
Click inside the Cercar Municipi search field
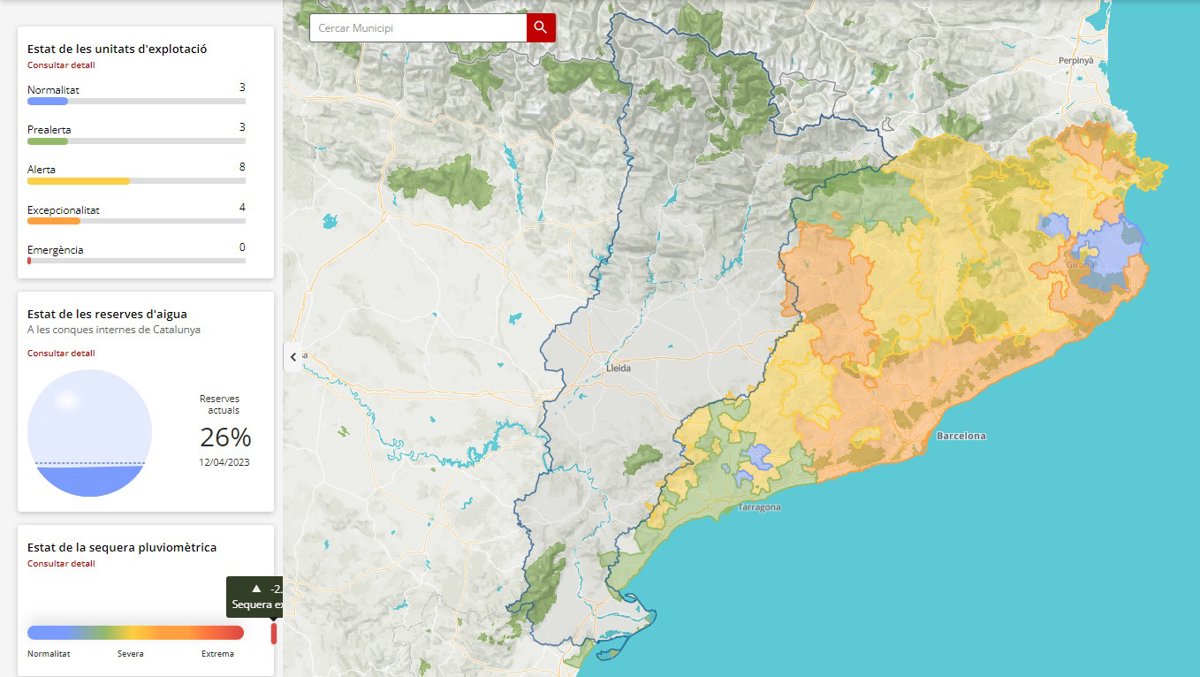coord(418,28)
